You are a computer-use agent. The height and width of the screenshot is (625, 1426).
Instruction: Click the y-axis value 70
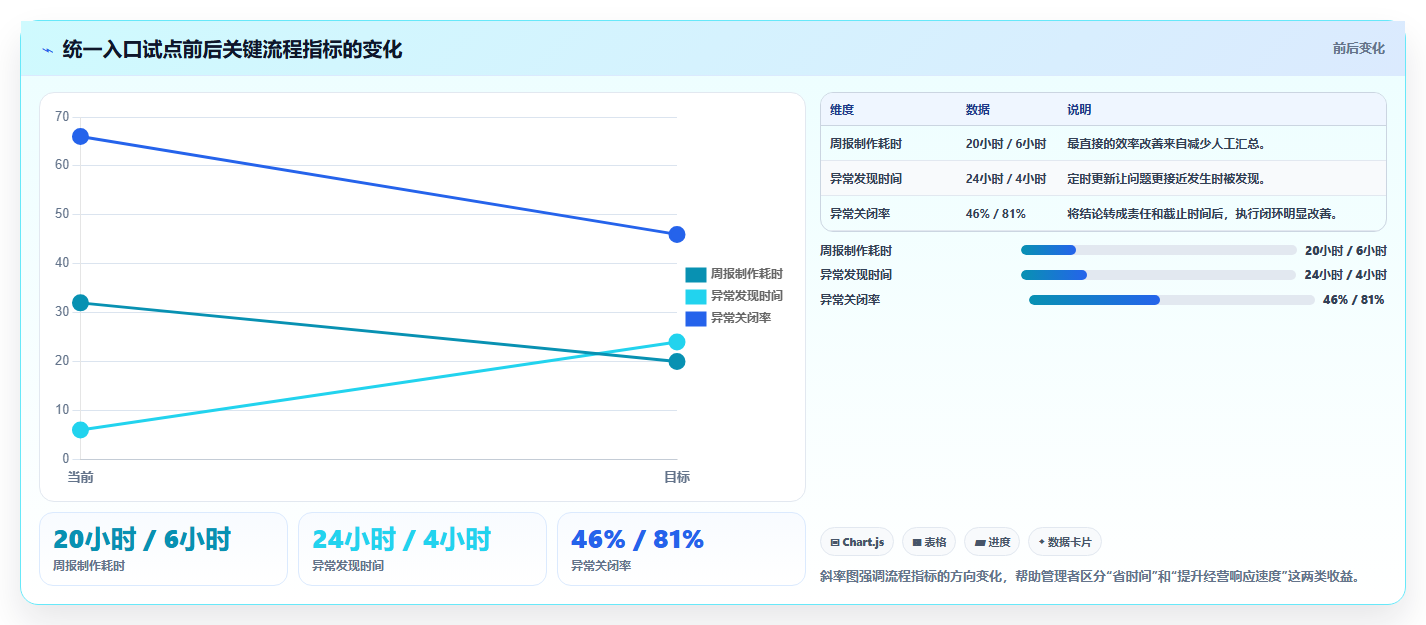62,117
